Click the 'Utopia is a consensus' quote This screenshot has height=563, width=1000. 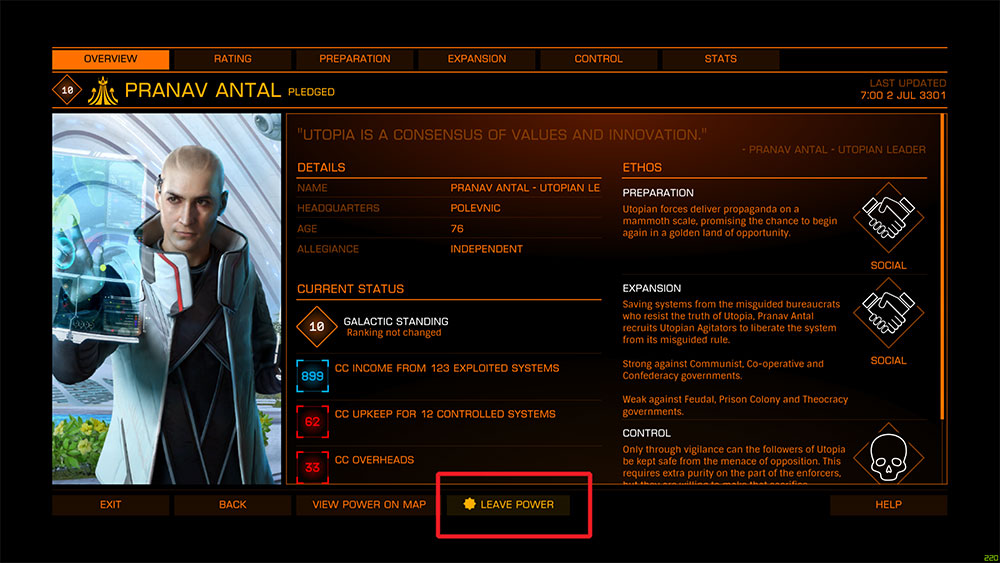tap(502, 135)
